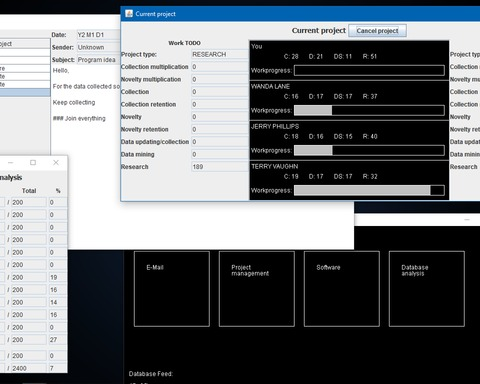Click the 'R: 51' stat for You

coord(370,56)
